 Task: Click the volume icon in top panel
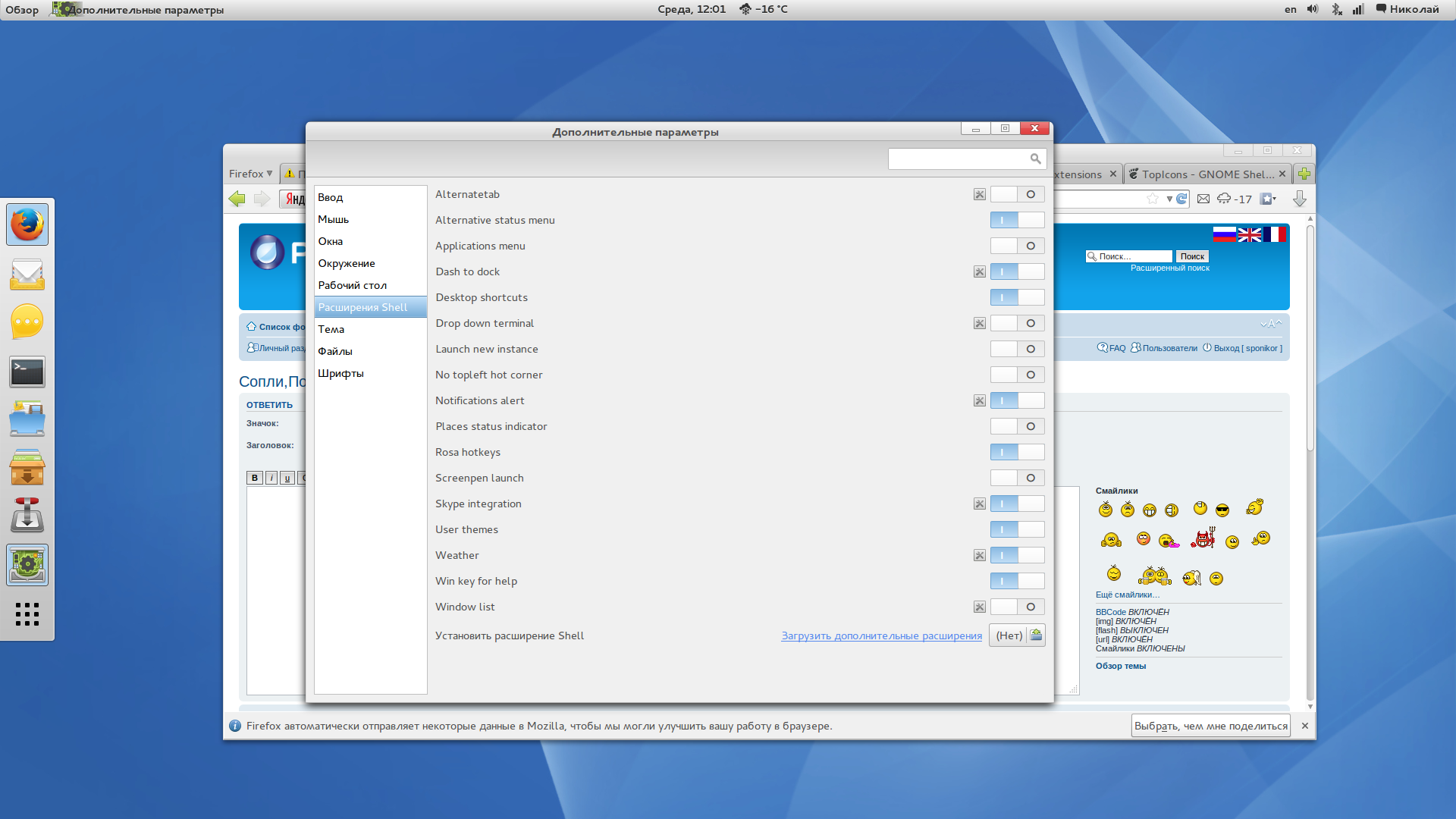[1313, 9]
